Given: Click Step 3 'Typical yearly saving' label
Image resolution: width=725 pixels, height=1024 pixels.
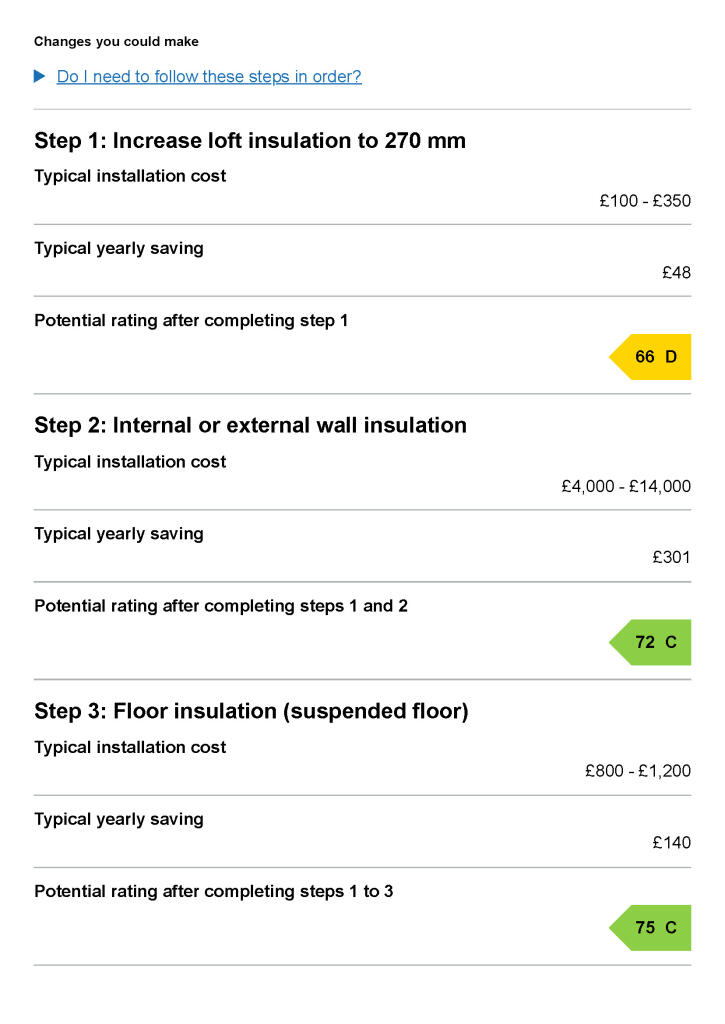Looking at the screenshot, I should (119, 820).
